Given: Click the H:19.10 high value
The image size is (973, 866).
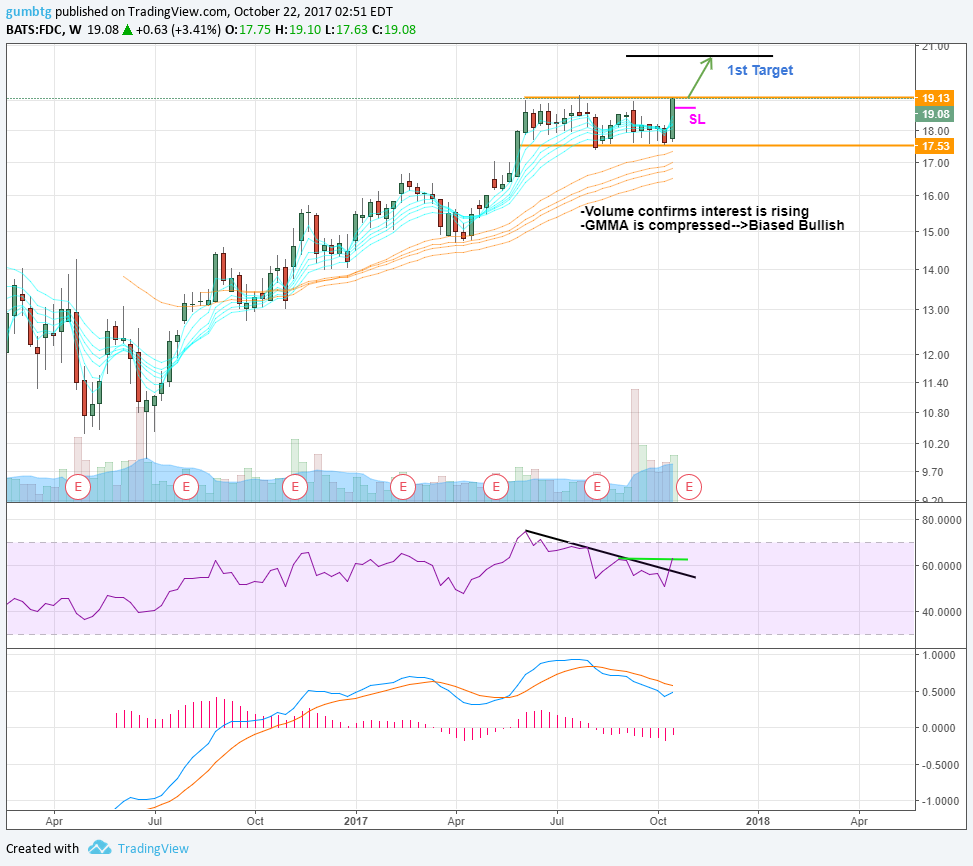Looking at the screenshot, I should [297, 30].
